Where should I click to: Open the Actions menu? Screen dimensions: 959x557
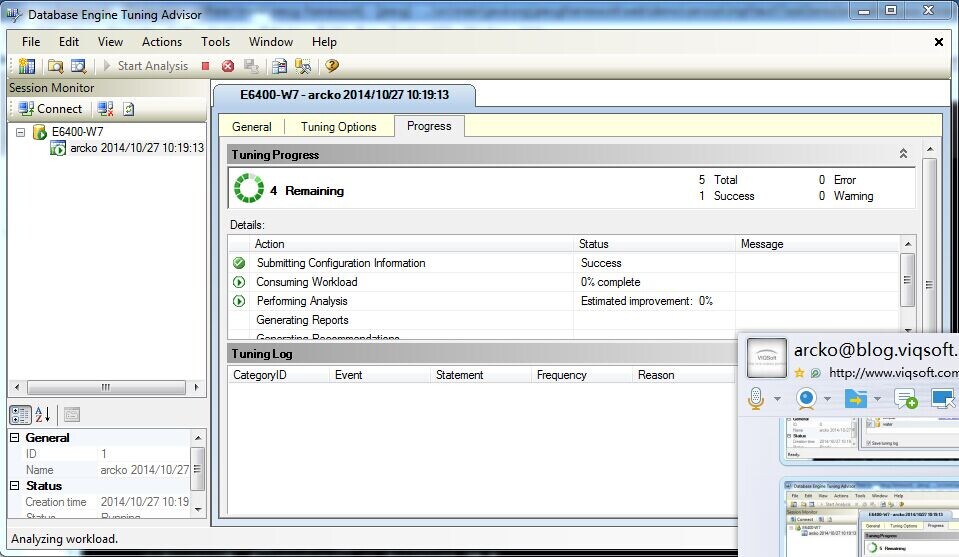(x=161, y=42)
